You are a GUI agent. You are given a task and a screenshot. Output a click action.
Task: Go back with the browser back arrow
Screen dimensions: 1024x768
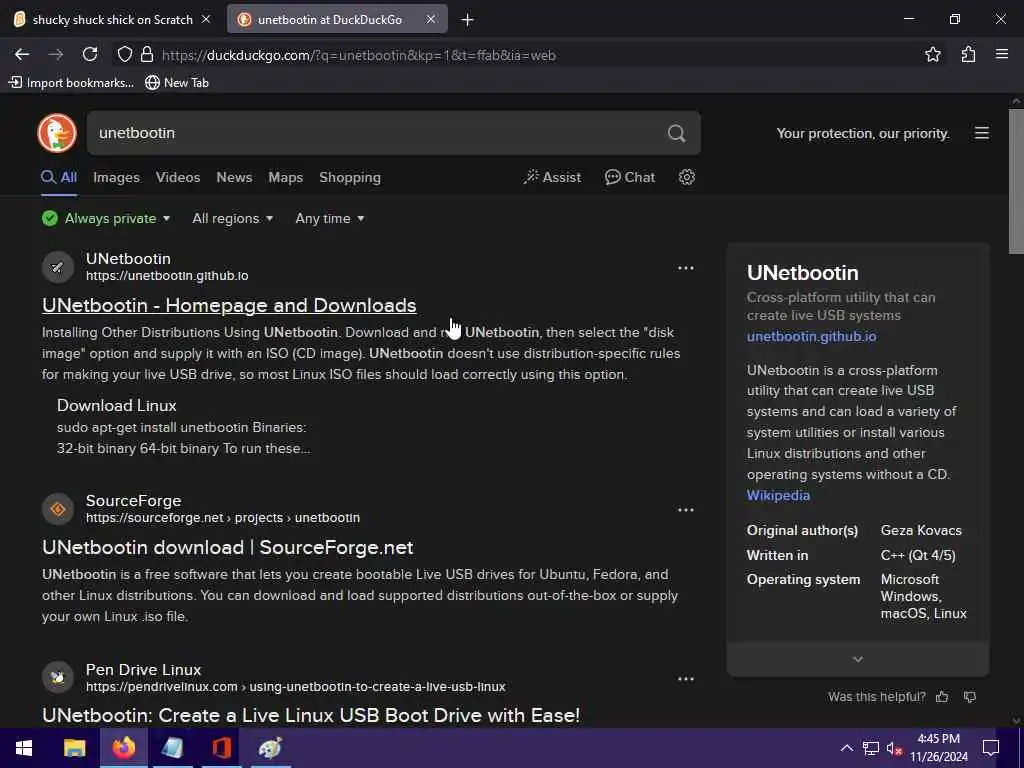point(22,55)
